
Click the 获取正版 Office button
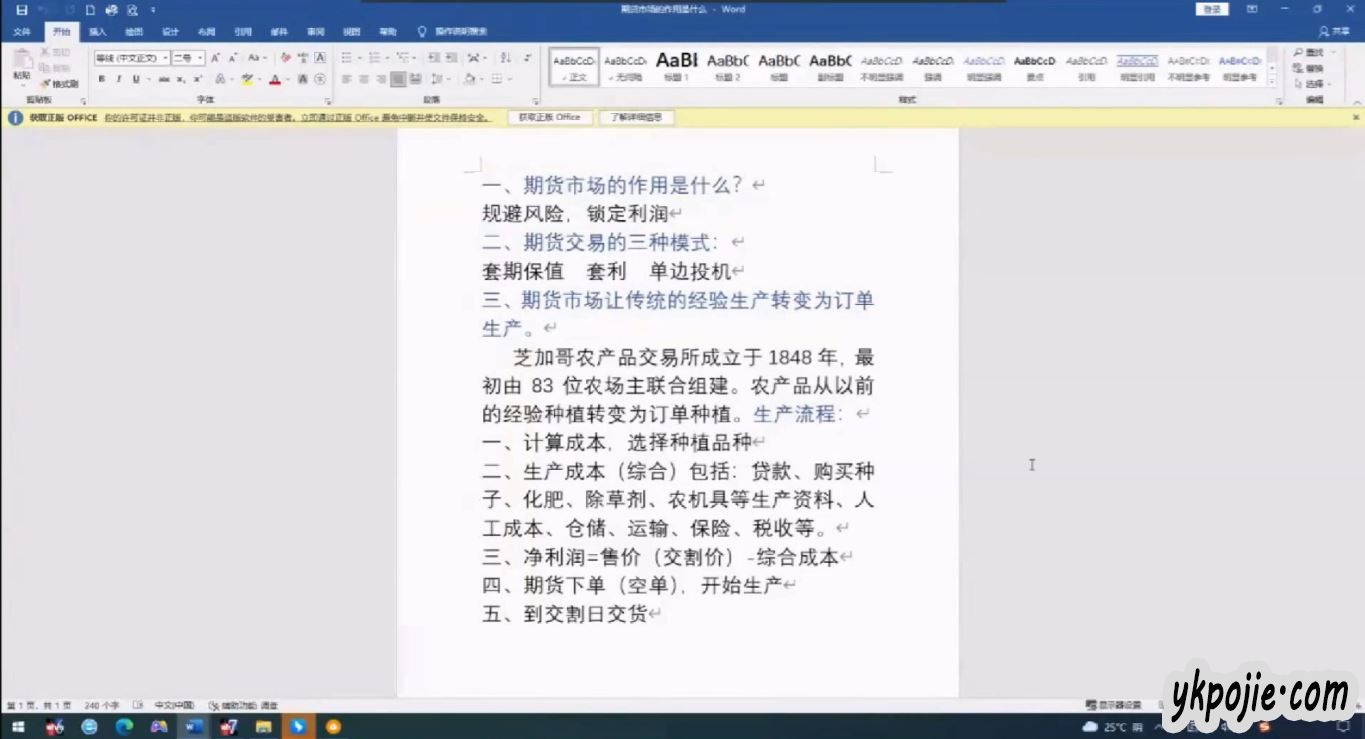(549, 117)
